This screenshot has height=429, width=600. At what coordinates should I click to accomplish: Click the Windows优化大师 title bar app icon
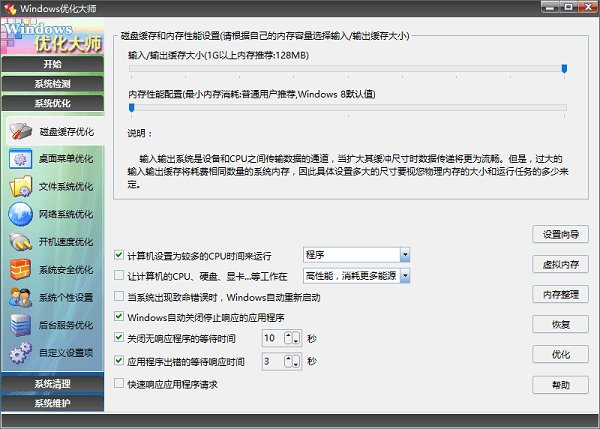[x=10, y=8]
